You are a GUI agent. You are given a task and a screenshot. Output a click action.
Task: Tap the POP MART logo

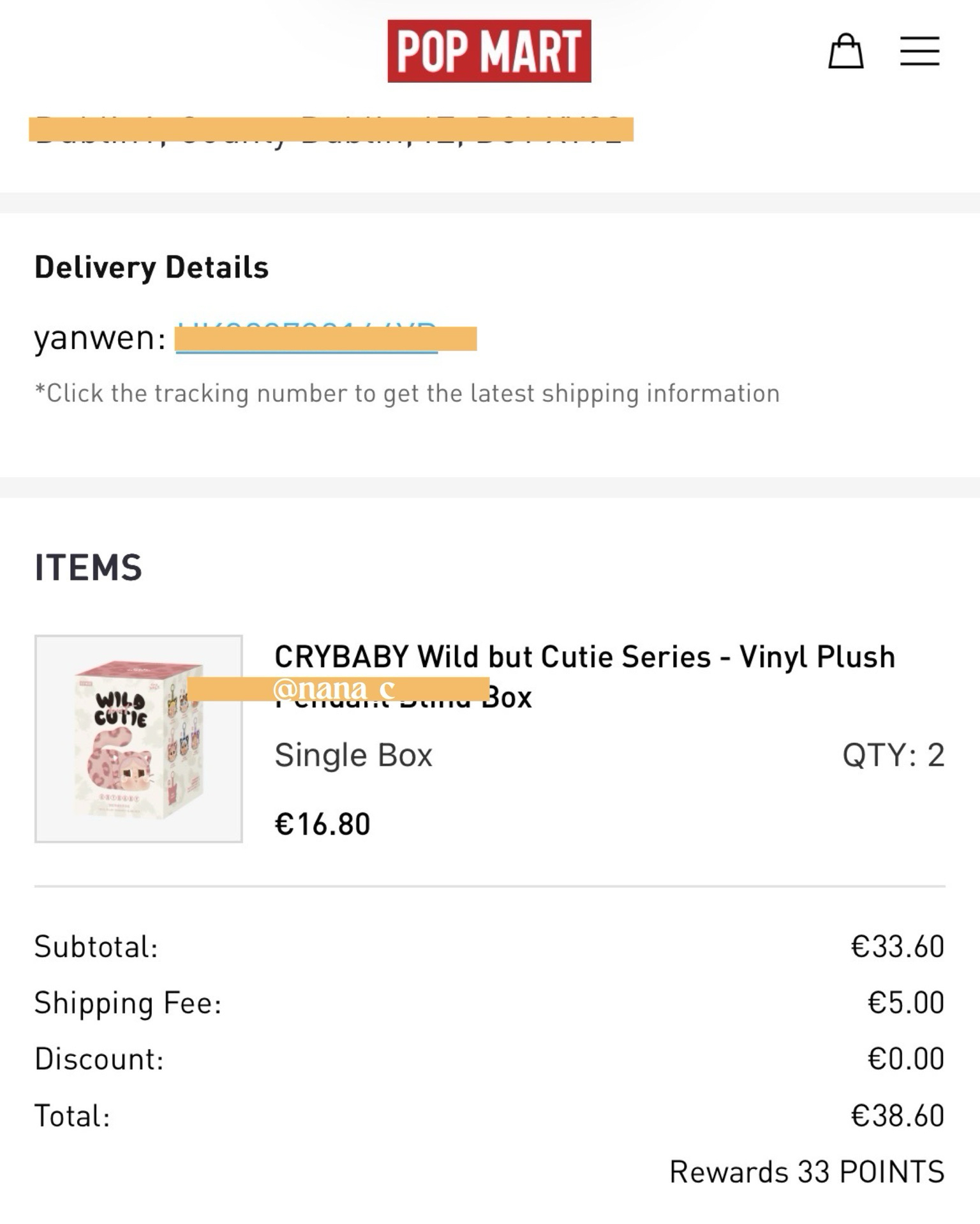[489, 51]
